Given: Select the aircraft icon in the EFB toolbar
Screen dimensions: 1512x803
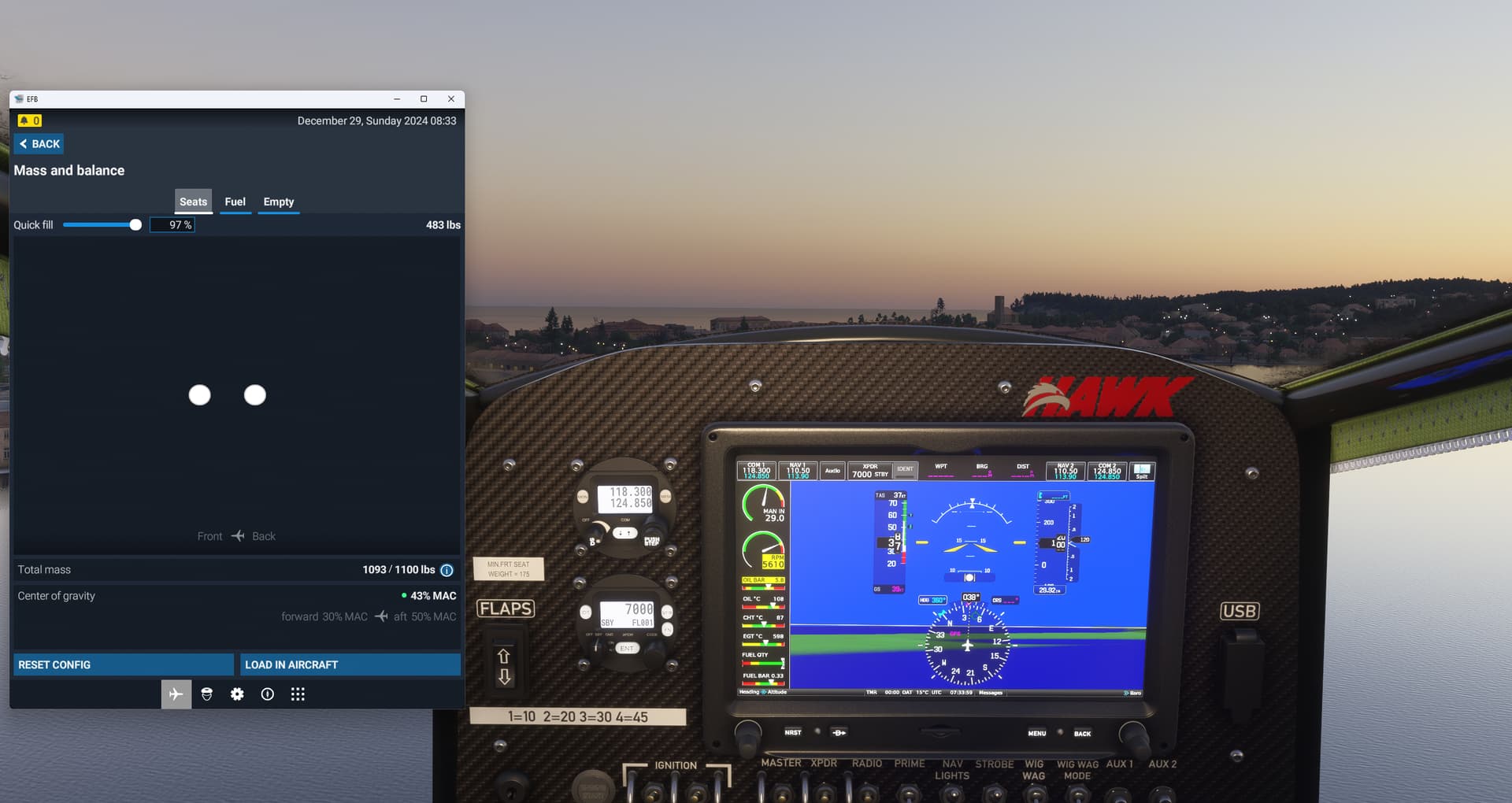Looking at the screenshot, I should 176,694.
